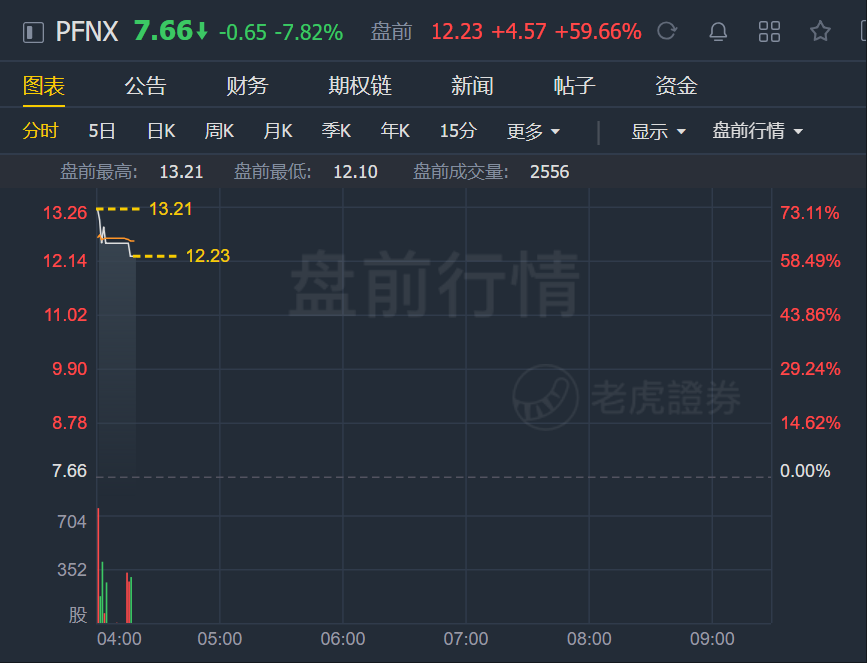This screenshot has width=867, height=663.
Task: Click the refresh quote icon
Action: (667, 31)
